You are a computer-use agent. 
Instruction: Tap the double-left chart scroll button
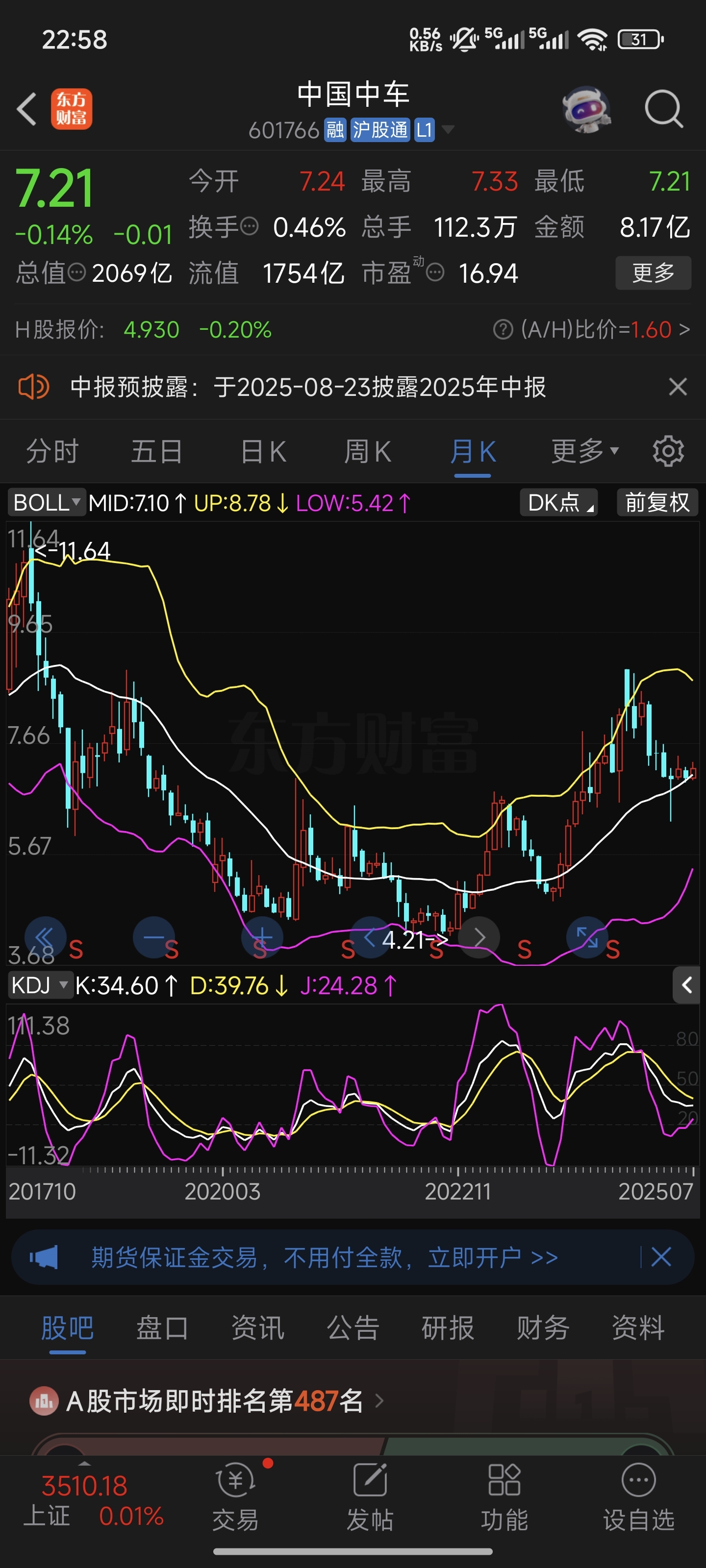[45, 937]
